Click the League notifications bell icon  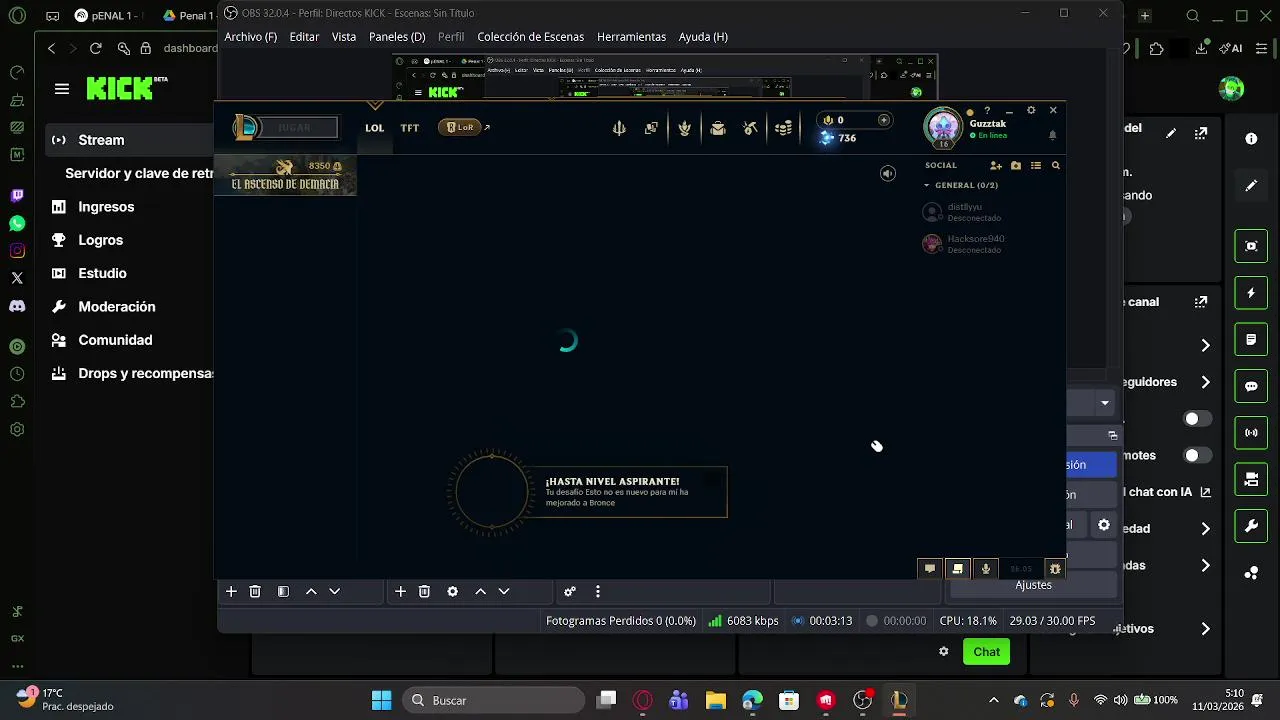click(1052, 135)
